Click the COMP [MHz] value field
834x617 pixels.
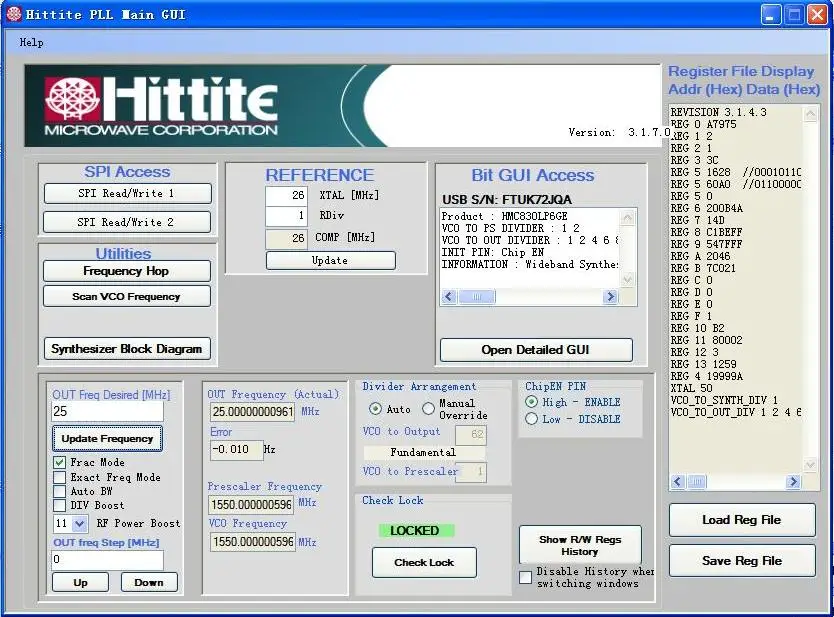coord(286,238)
